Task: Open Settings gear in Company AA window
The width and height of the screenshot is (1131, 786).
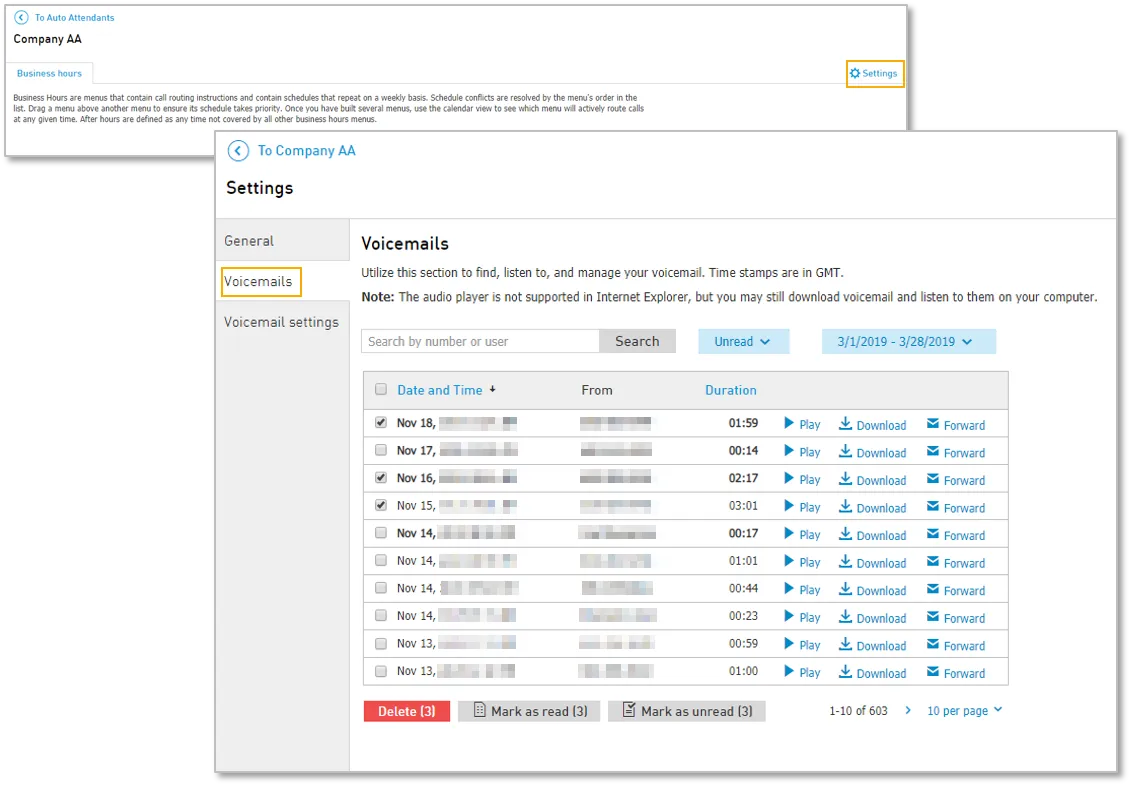Action: (x=873, y=74)
